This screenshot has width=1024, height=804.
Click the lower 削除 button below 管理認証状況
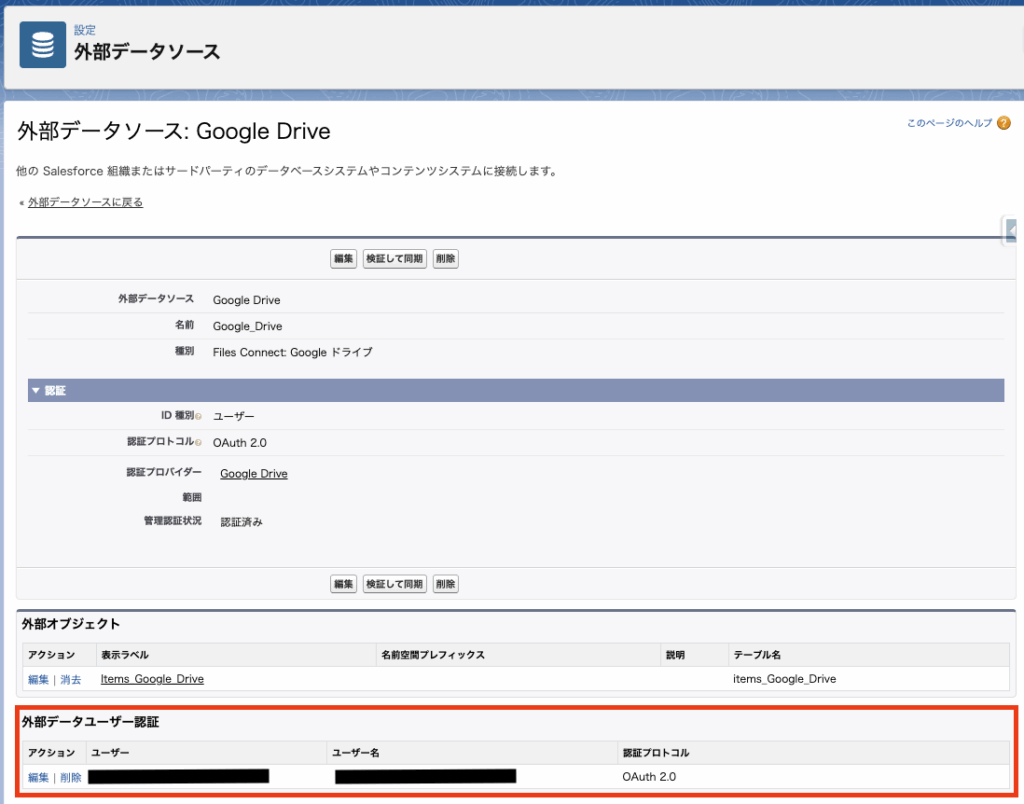tap(446, 584)
